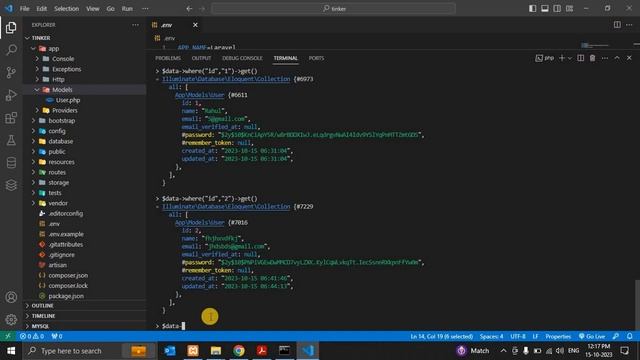
Task: Open the Run and Debug view
Action: tap(11, 95)
